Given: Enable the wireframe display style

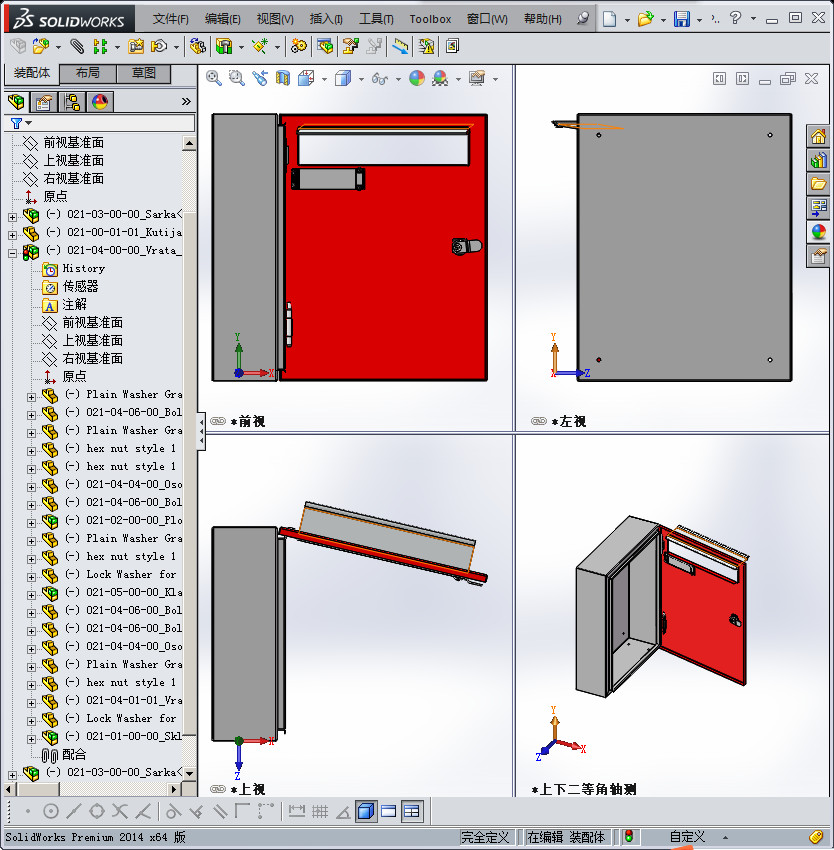Looking at the screenshot, I should (x=359, y=78).
